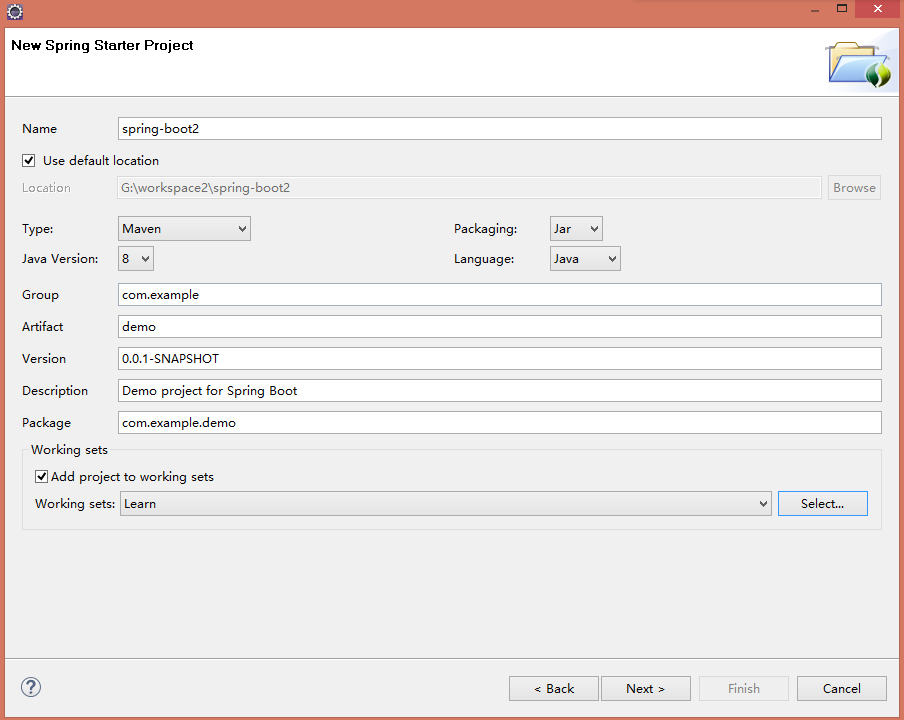Uncheck Add project to working sets

pos(42,477)
